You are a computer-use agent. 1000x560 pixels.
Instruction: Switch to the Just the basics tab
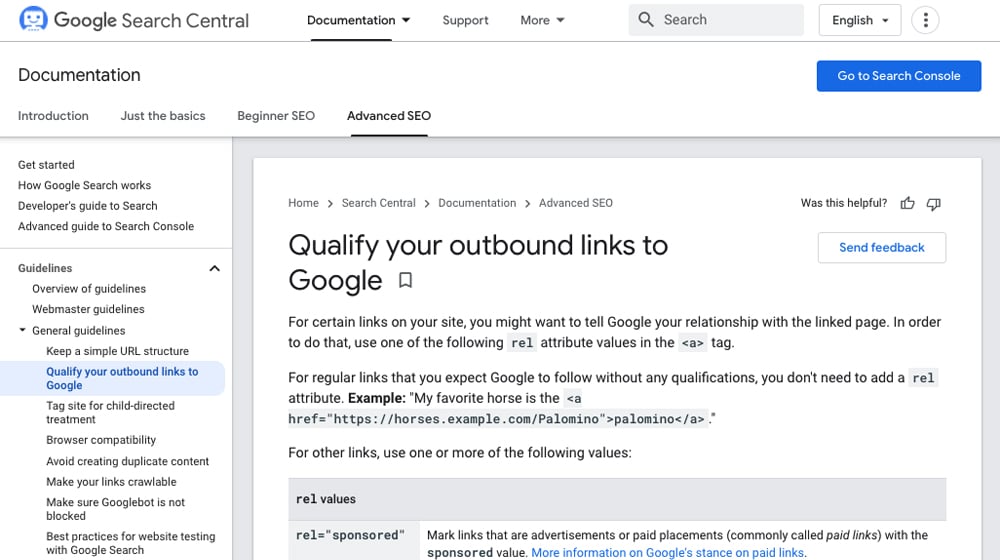tap(163, 116)
